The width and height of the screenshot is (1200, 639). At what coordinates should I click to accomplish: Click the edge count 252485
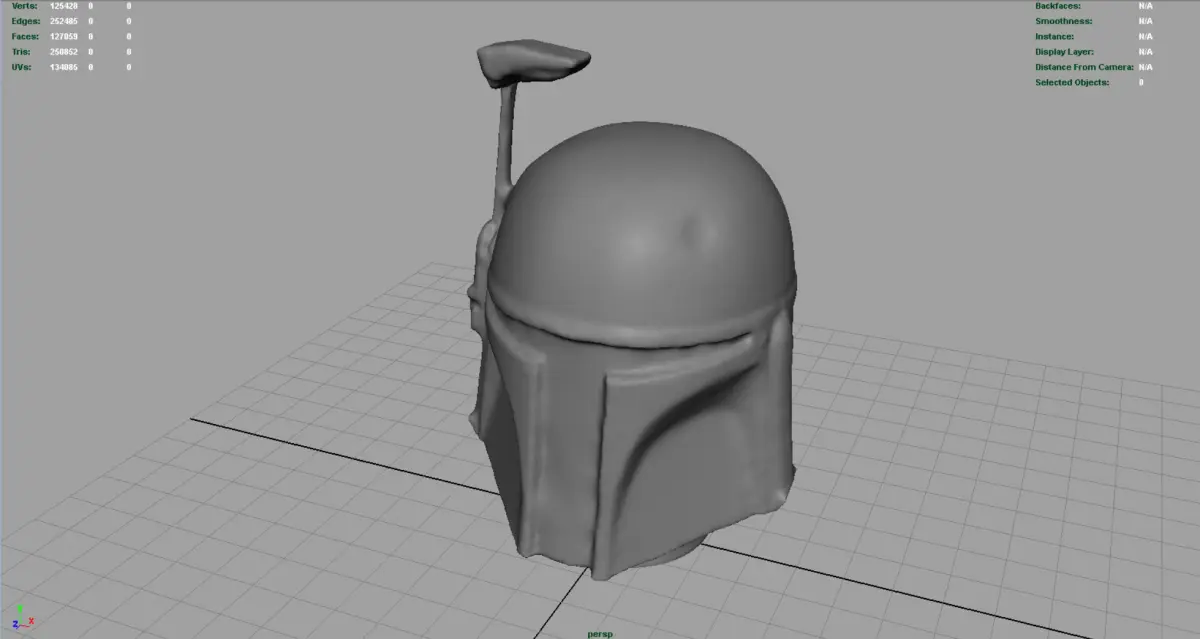[x=63, y=21]
